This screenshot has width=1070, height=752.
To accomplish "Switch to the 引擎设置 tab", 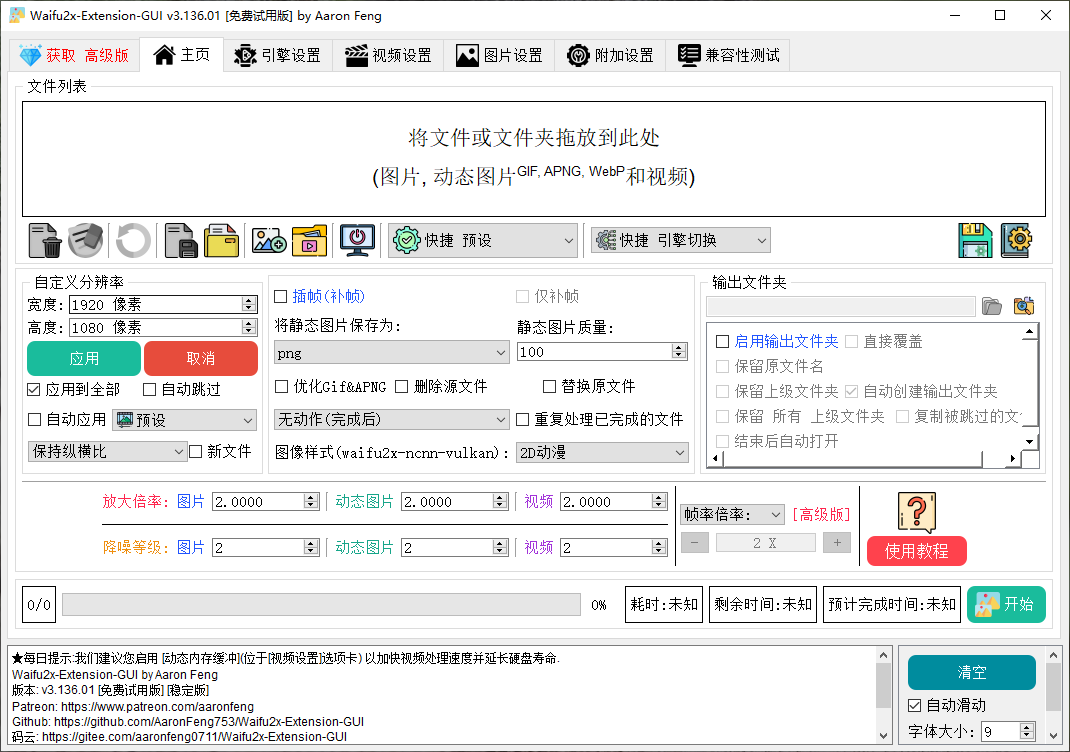I will coord(277,55).
